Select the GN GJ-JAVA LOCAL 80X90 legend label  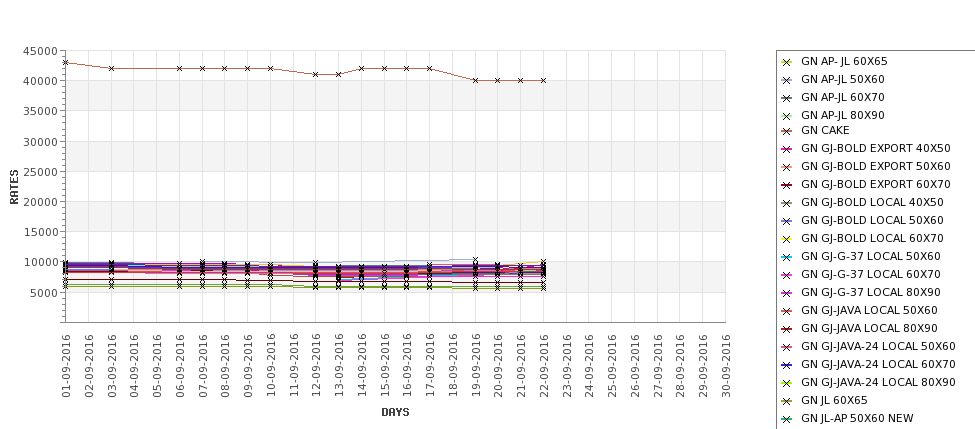pyautogui.click(x=869, y=329)
